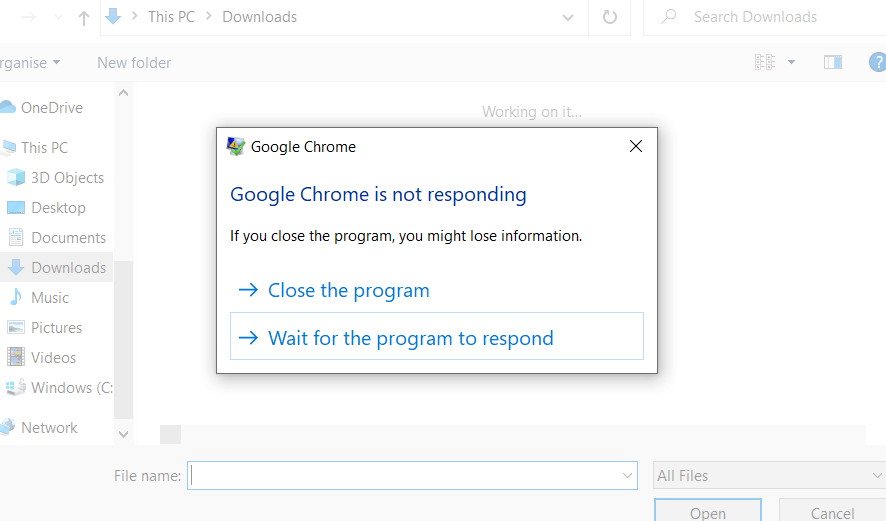Screen dimensions: 886x521
Task: Click the OneDrive cloud icon
Action: (x=7, y=107)
